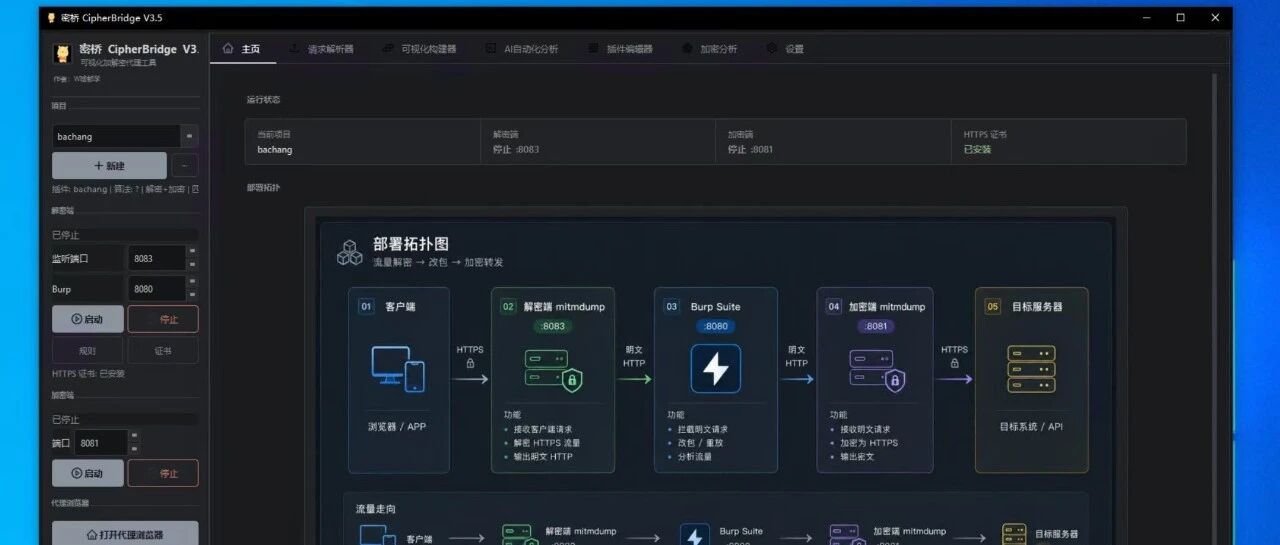Click 停止 under the 加密端 section
This screenshot has width=1280, height=545.
[x=163, y=473]
